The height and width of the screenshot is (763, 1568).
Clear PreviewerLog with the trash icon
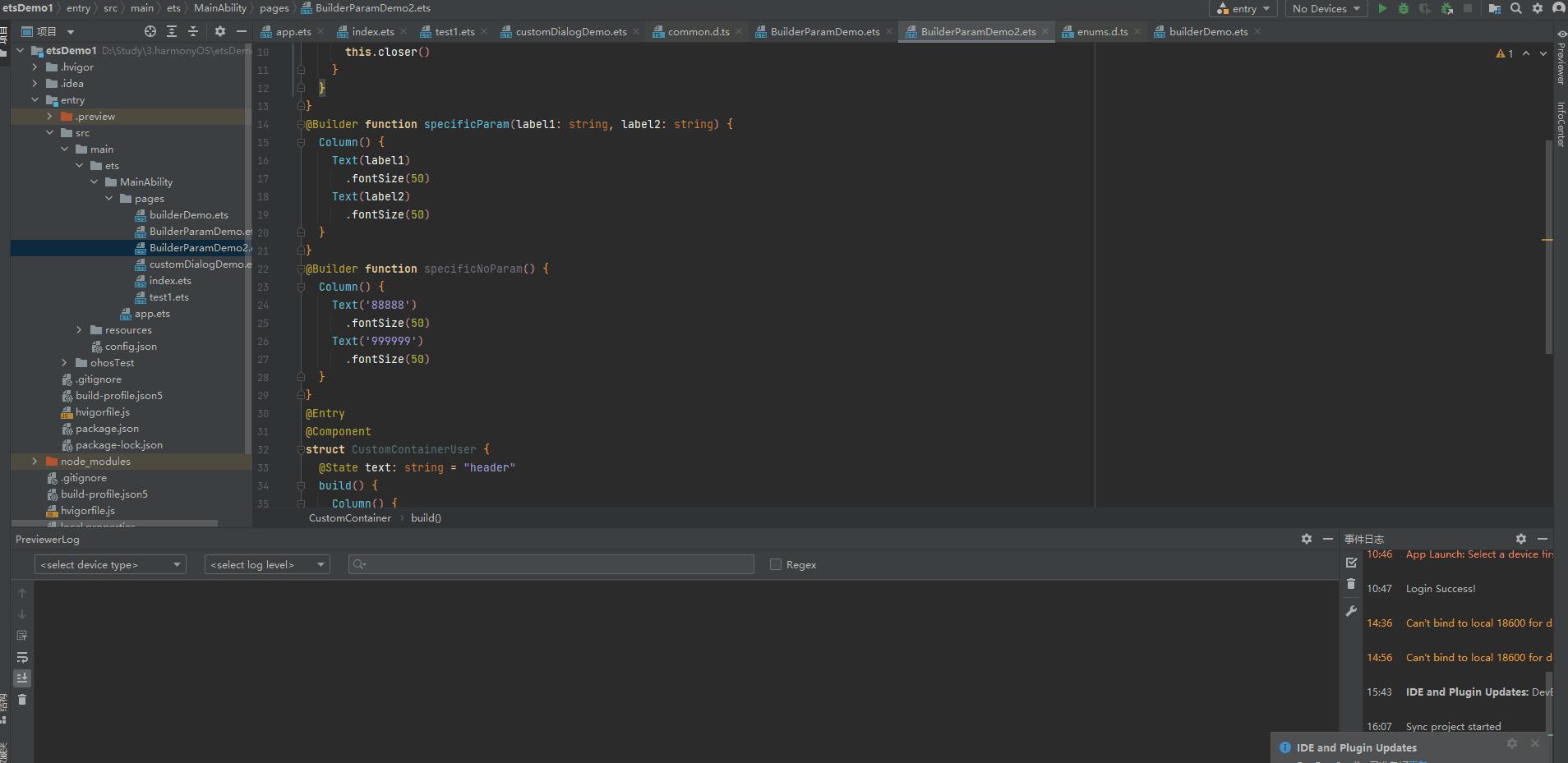[22, 700]
